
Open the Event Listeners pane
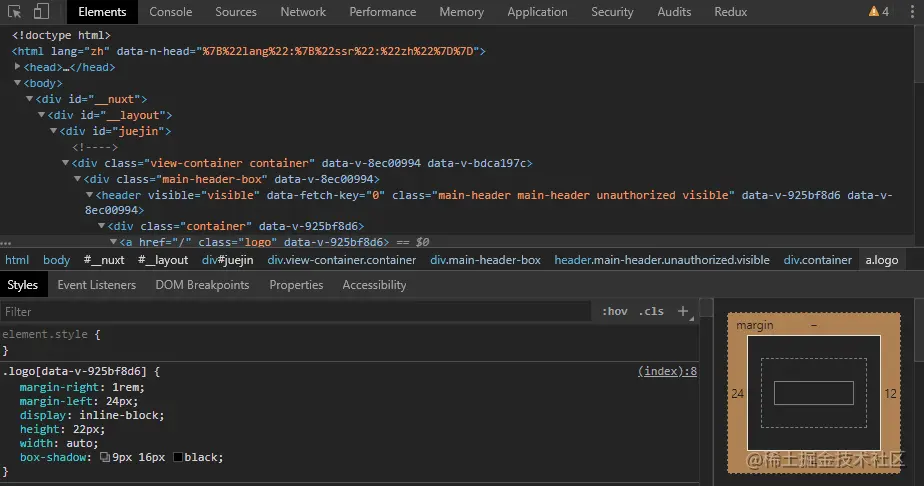click(x=97, y=285)
